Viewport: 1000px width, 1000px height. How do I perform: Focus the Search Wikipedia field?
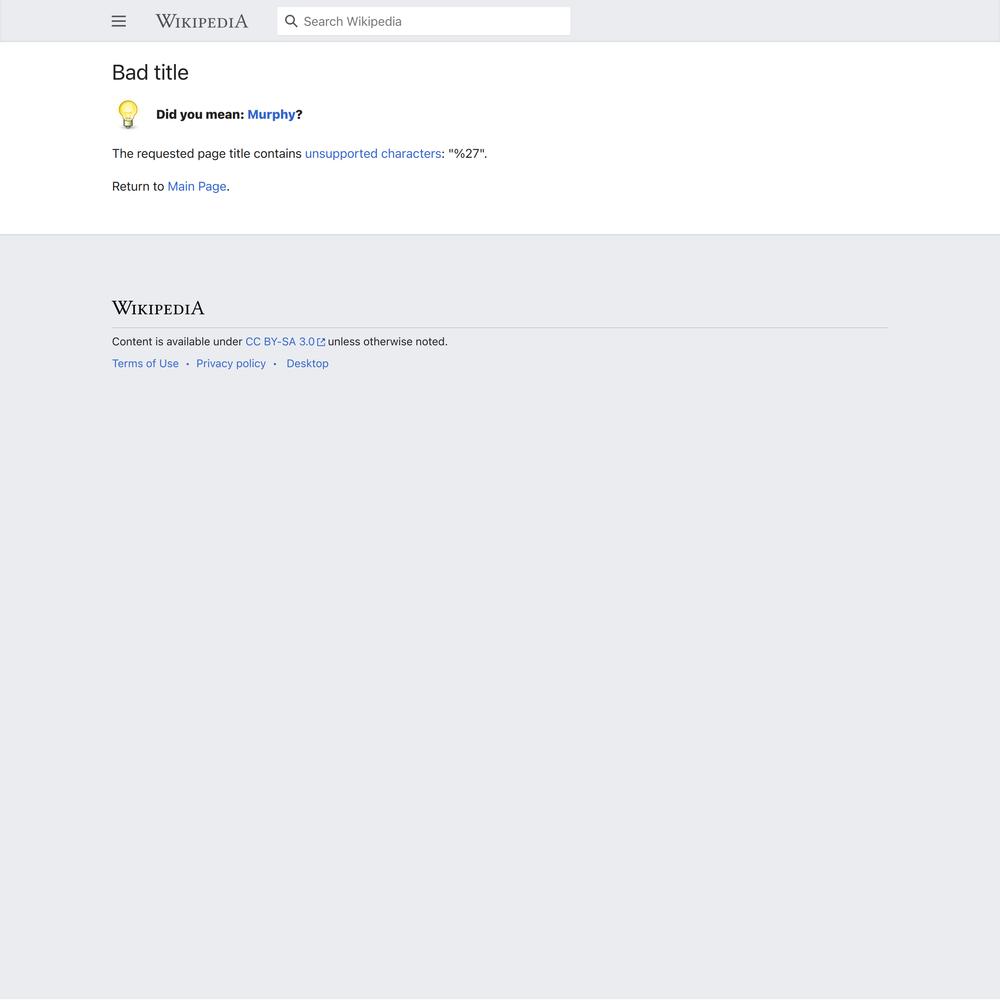[x=423, y=21]
